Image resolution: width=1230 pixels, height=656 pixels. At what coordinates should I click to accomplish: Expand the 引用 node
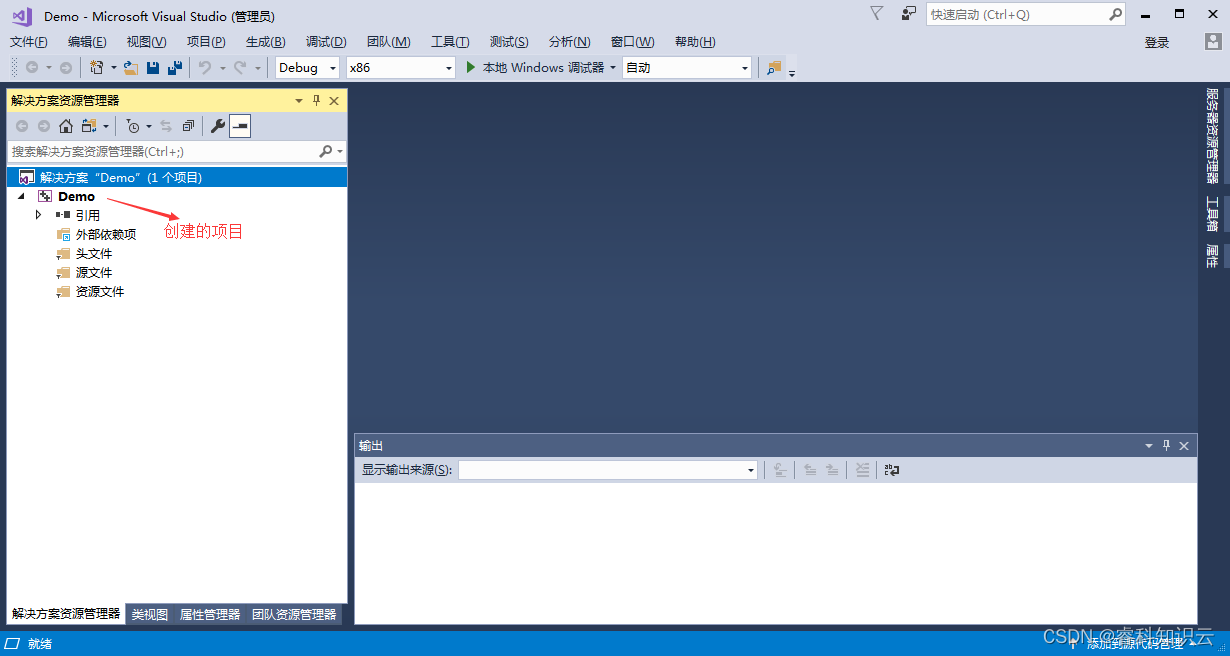(x=39, y=215)
